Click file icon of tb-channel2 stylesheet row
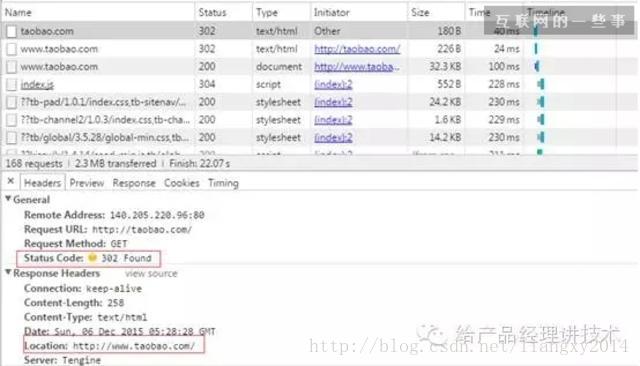This screenshot has height=366, width=640. [x=11, y=120]
